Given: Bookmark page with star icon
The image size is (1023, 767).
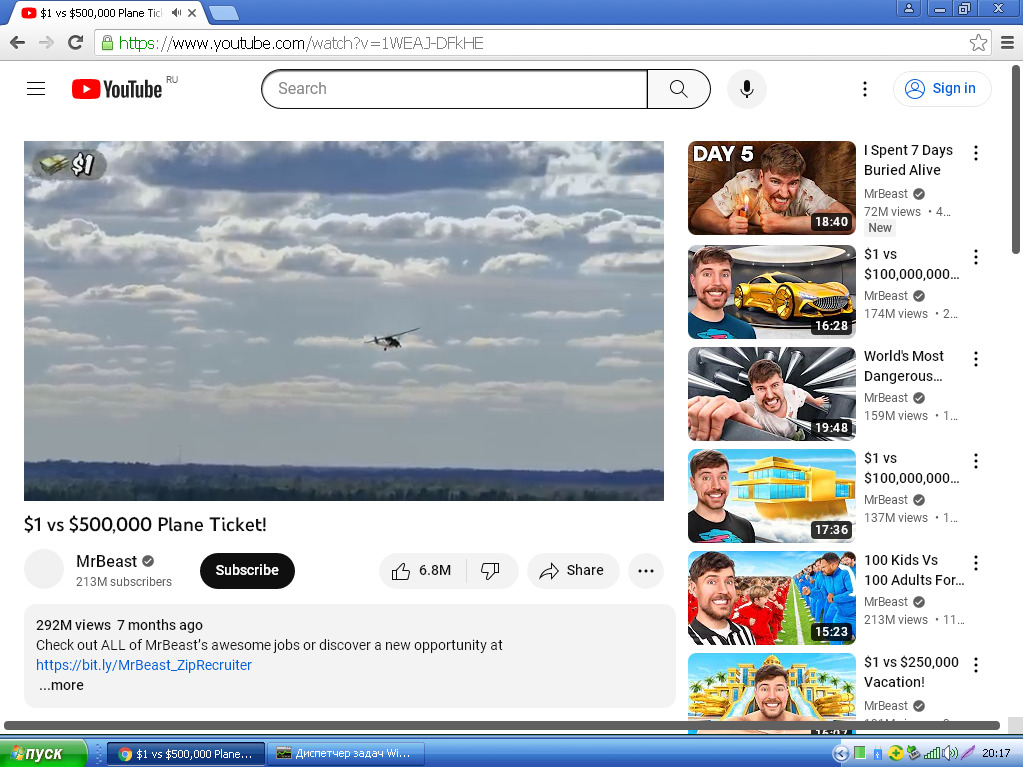Looking at the screenshot, I should click(x=978, y=43).
